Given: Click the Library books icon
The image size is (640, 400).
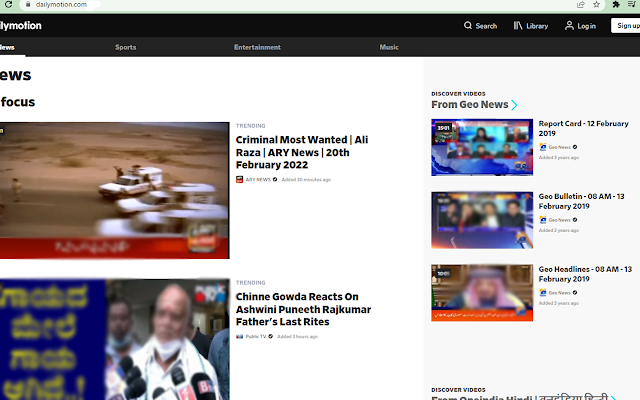Looking at the screenshot, I should coord(518,26).
